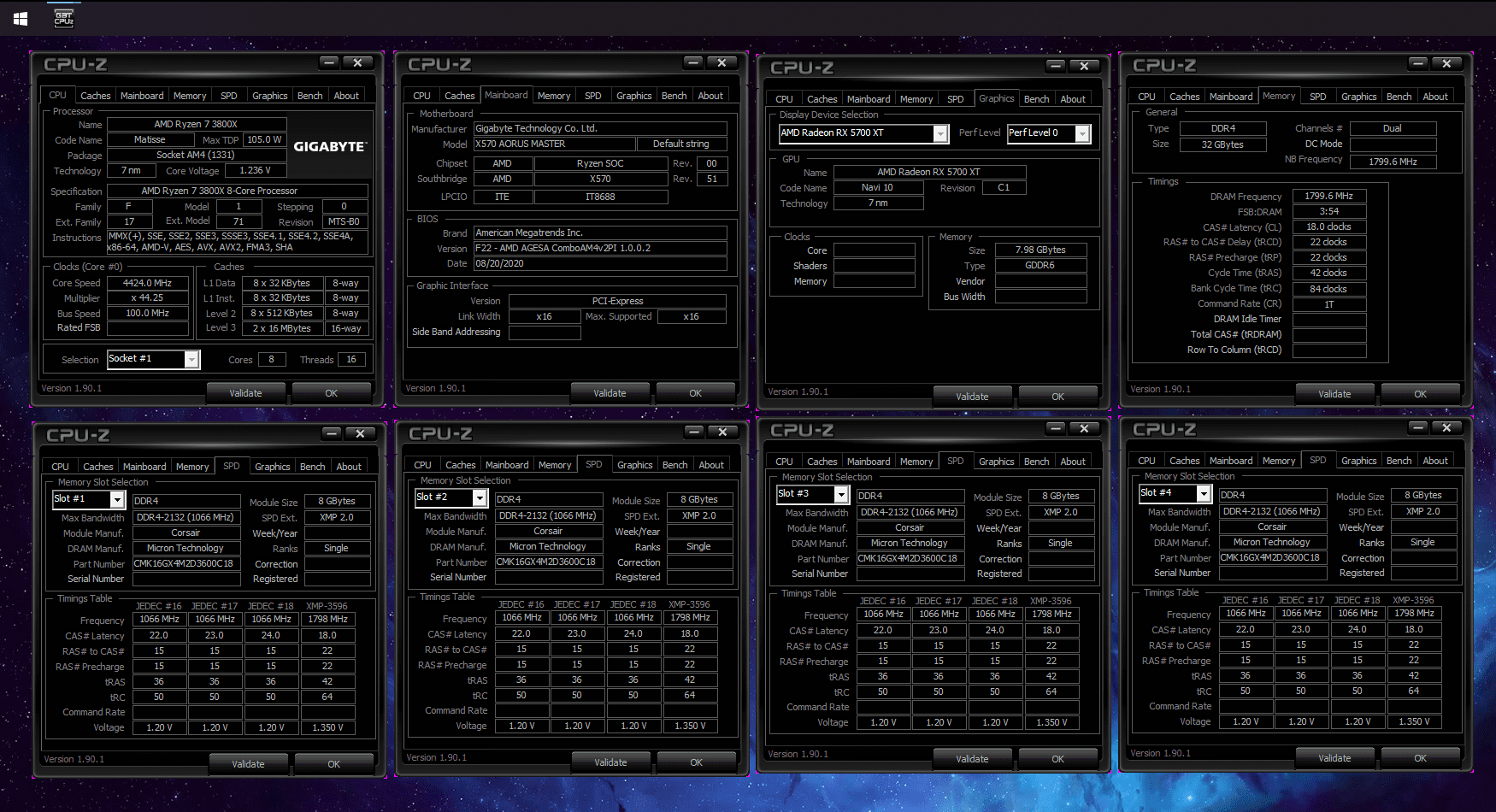
Task: Open SPD tab in the Radeon Graphics window
Action: pyautogui.click(x=956, y=99)
